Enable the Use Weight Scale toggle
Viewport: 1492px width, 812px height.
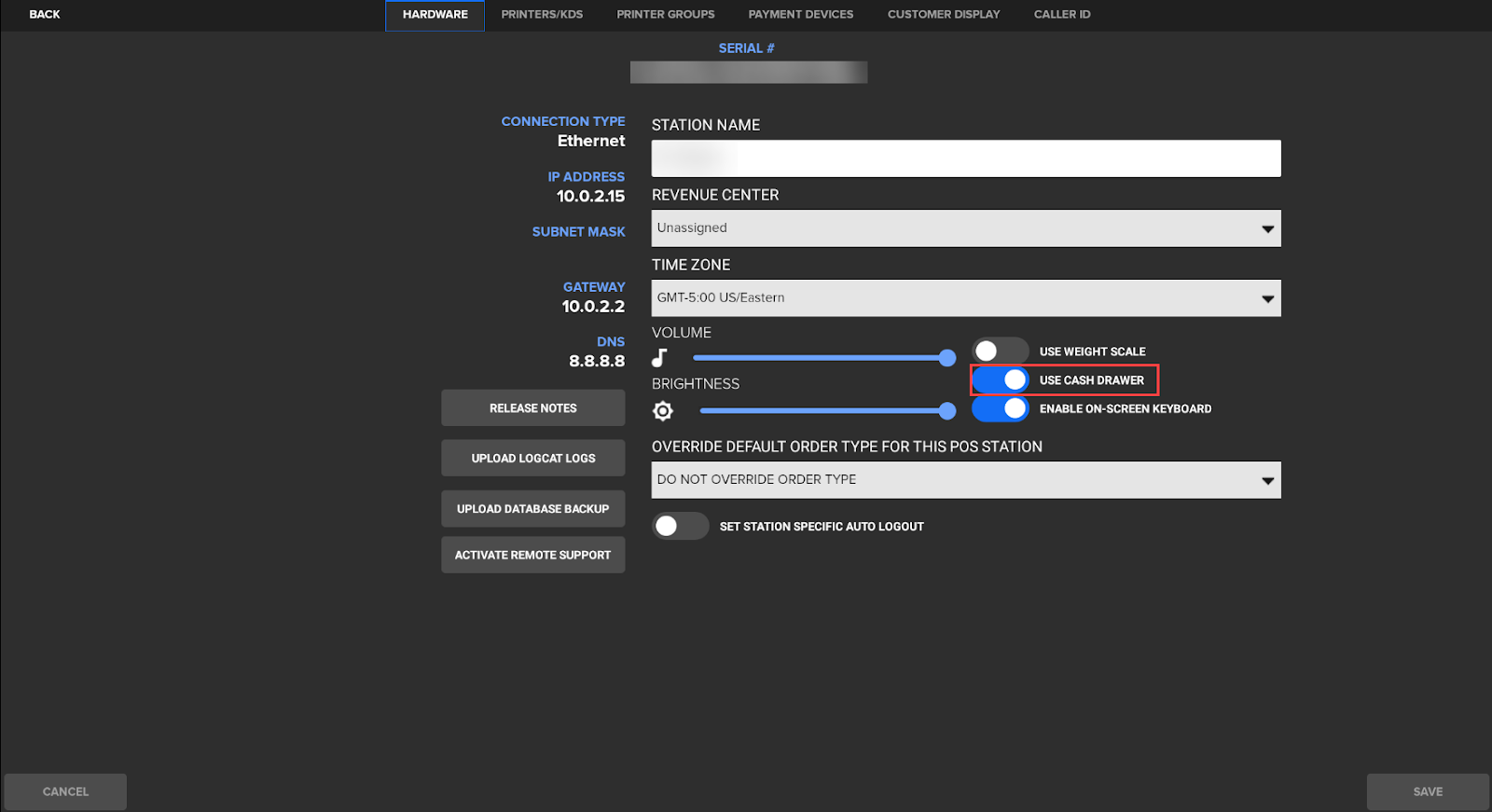pyautogui.click(x=1000, y=351)
